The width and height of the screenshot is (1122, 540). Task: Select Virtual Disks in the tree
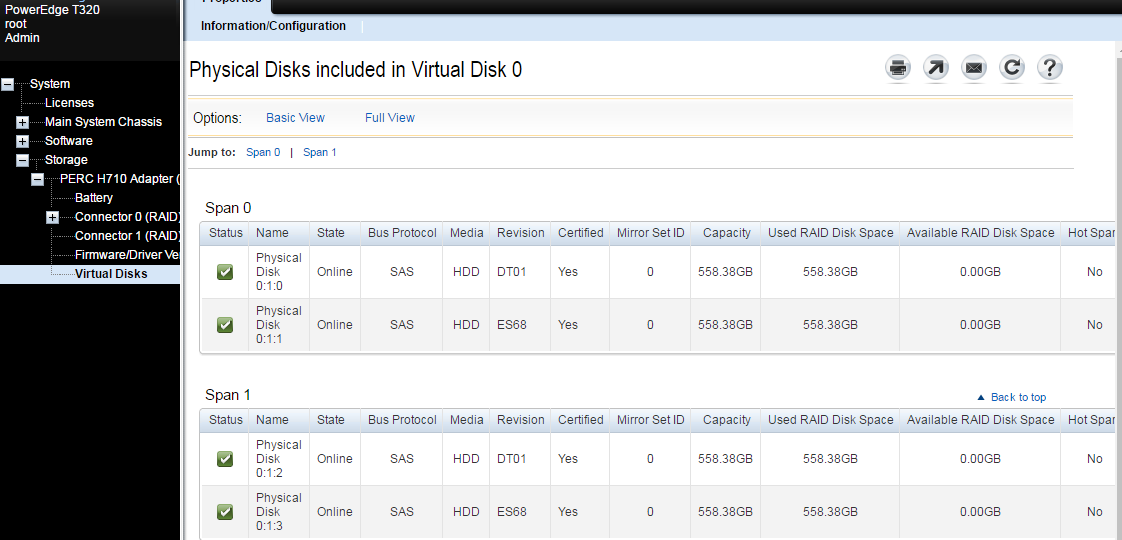coord(111,274)
